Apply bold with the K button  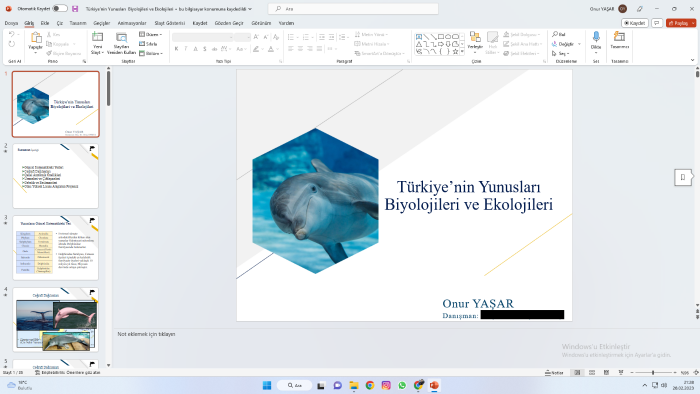176,49
